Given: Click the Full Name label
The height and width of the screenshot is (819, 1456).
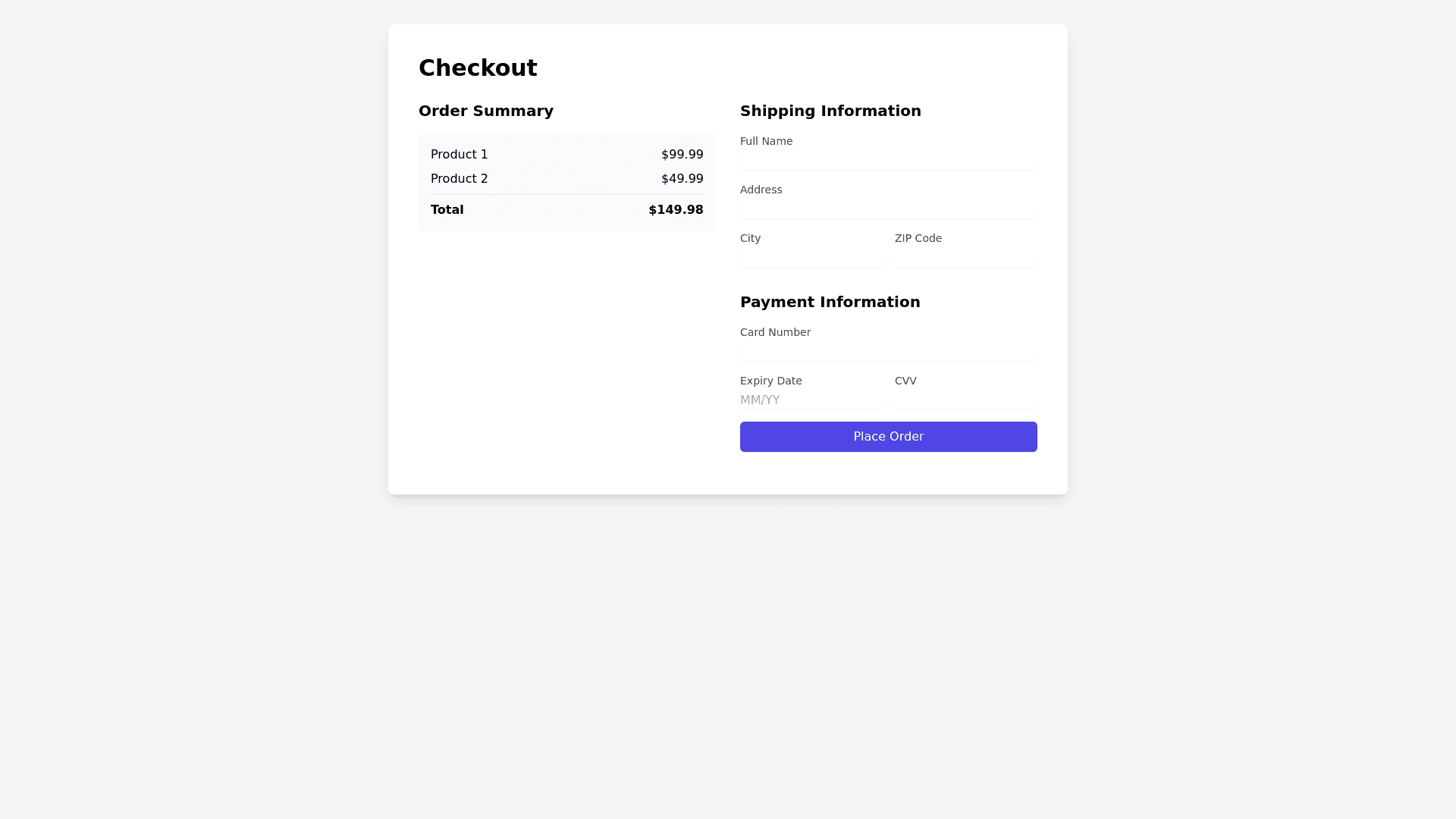Looking at the screenshot, I should (766, 141).
